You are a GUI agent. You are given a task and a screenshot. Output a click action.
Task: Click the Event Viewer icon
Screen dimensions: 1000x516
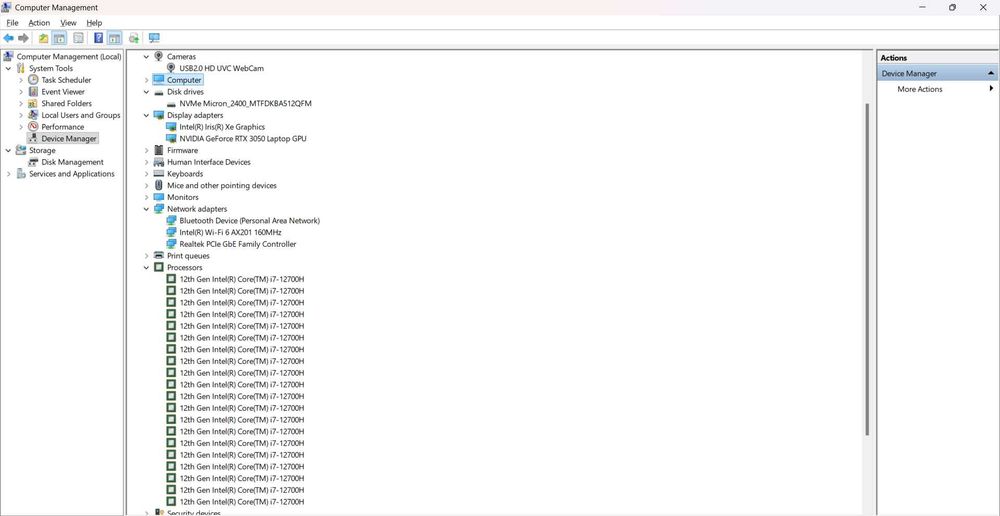coord(33,92)
